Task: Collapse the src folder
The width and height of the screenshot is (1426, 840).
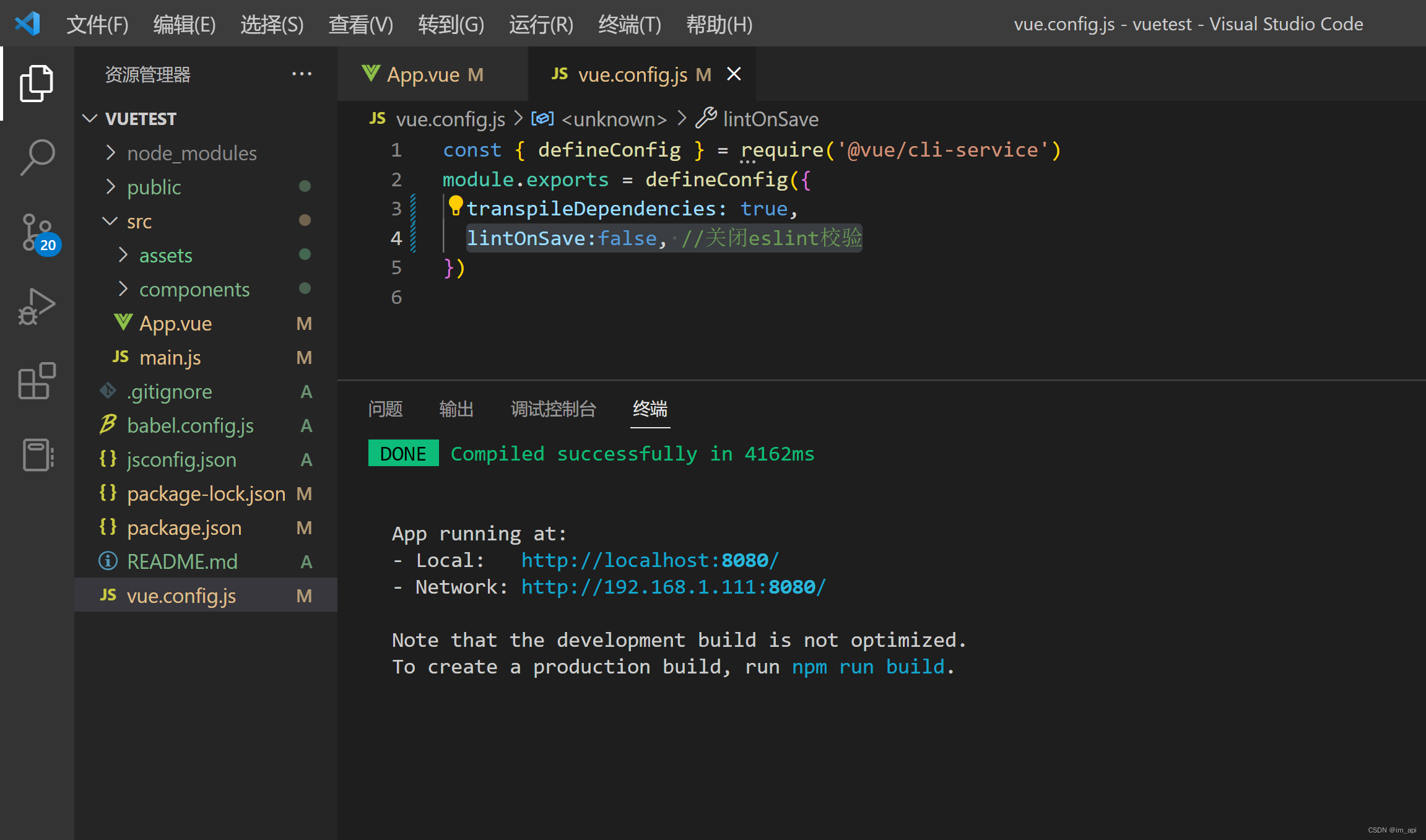Action: tap(139, 221)
